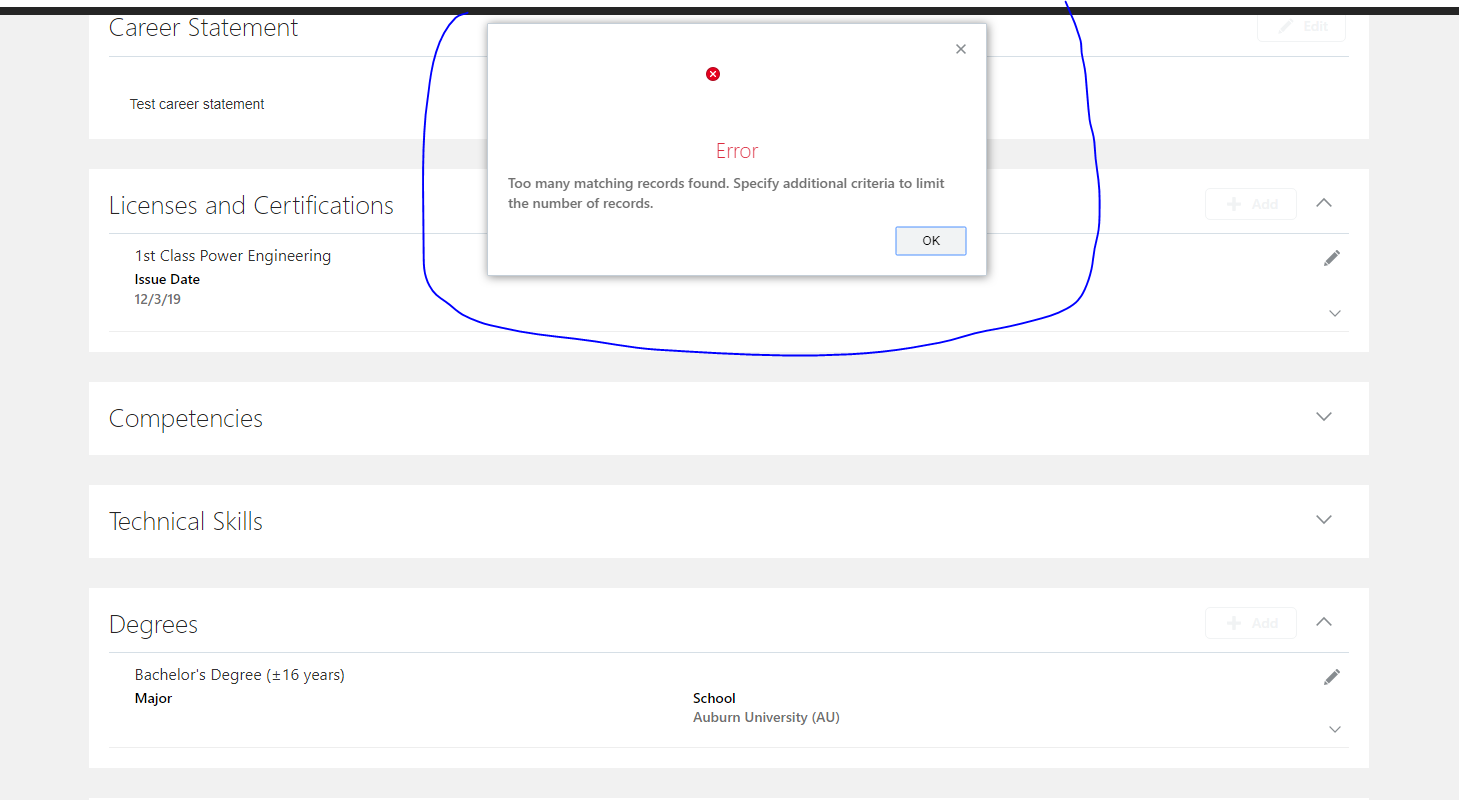The height and width of the screenshot is (800, 1459).
Task: Click the Edit button on Career Statement
Action: click(x=1301, y=26)
